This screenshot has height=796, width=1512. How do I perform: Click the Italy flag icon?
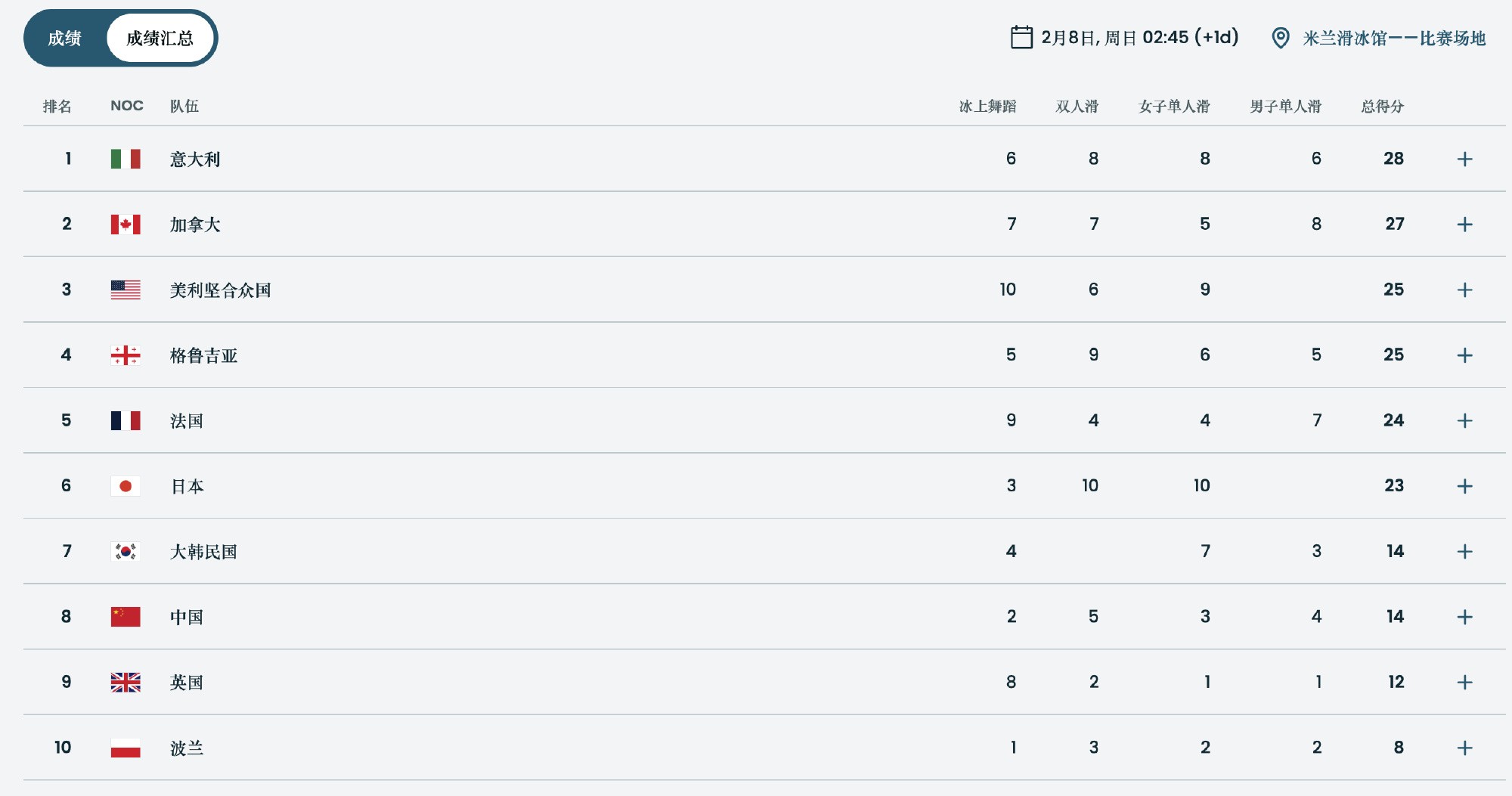(x=125, y=159)
